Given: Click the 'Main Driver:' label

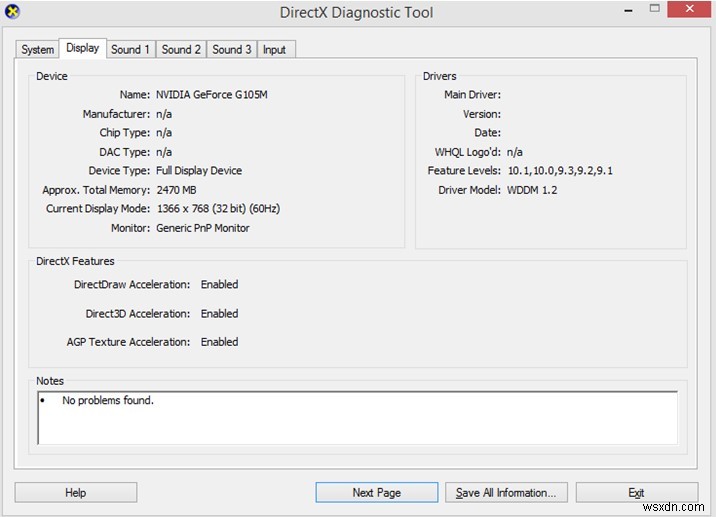Looking at the screenshot, I should (473, 95).
